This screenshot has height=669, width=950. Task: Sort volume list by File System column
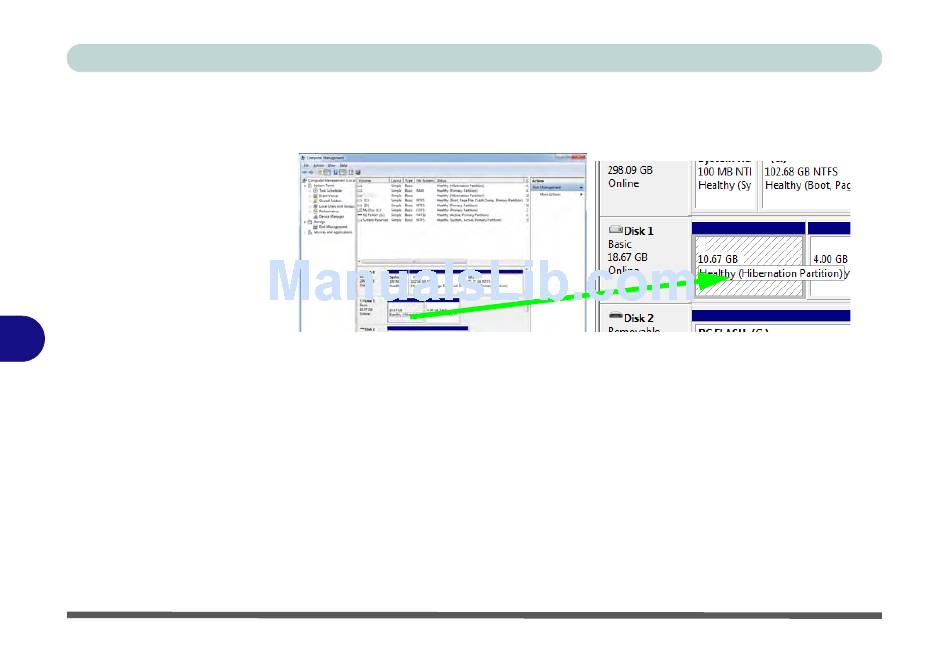[x=423, y=180]
